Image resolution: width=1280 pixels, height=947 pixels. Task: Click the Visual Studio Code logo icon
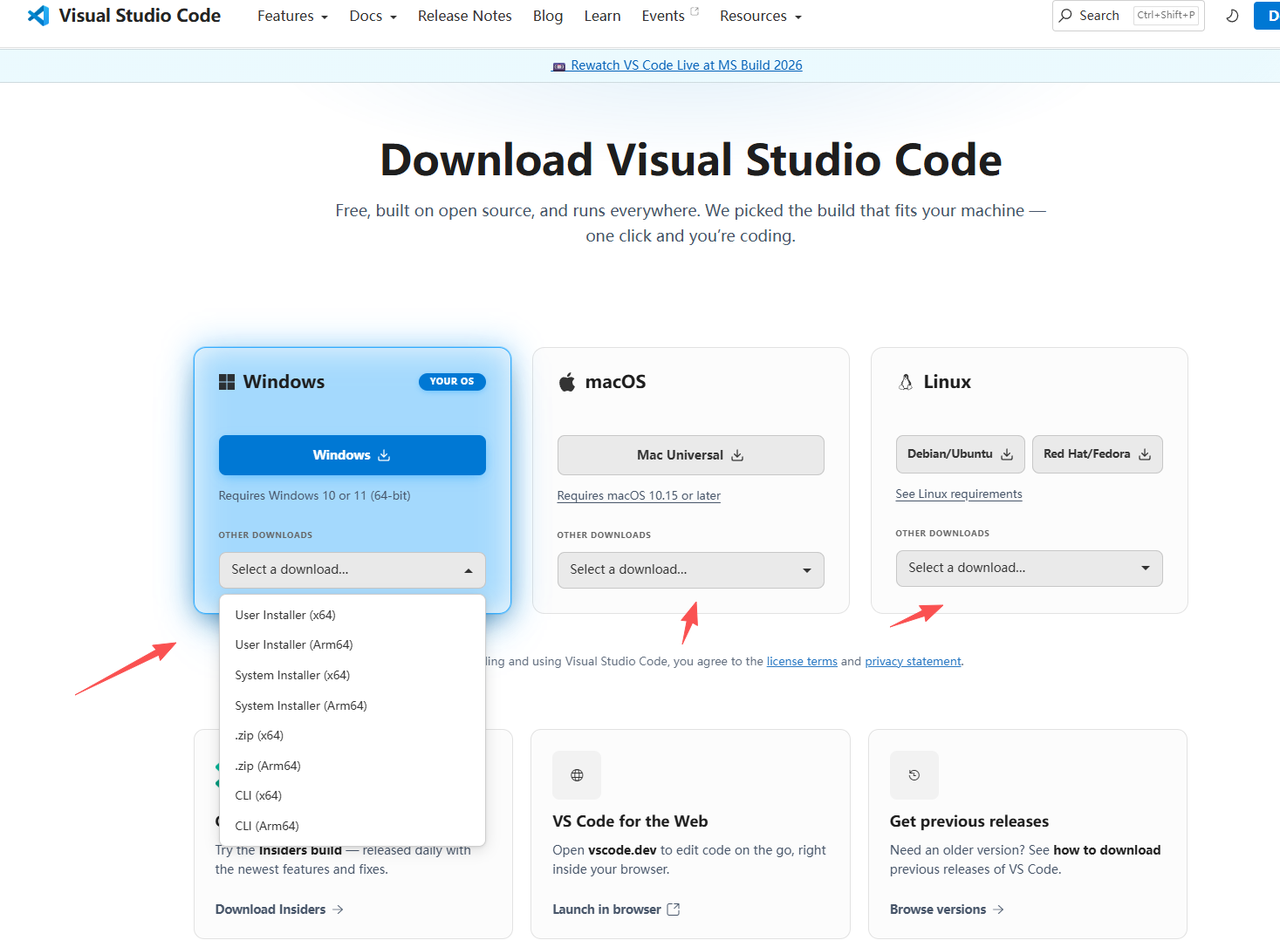click(39, 16)
